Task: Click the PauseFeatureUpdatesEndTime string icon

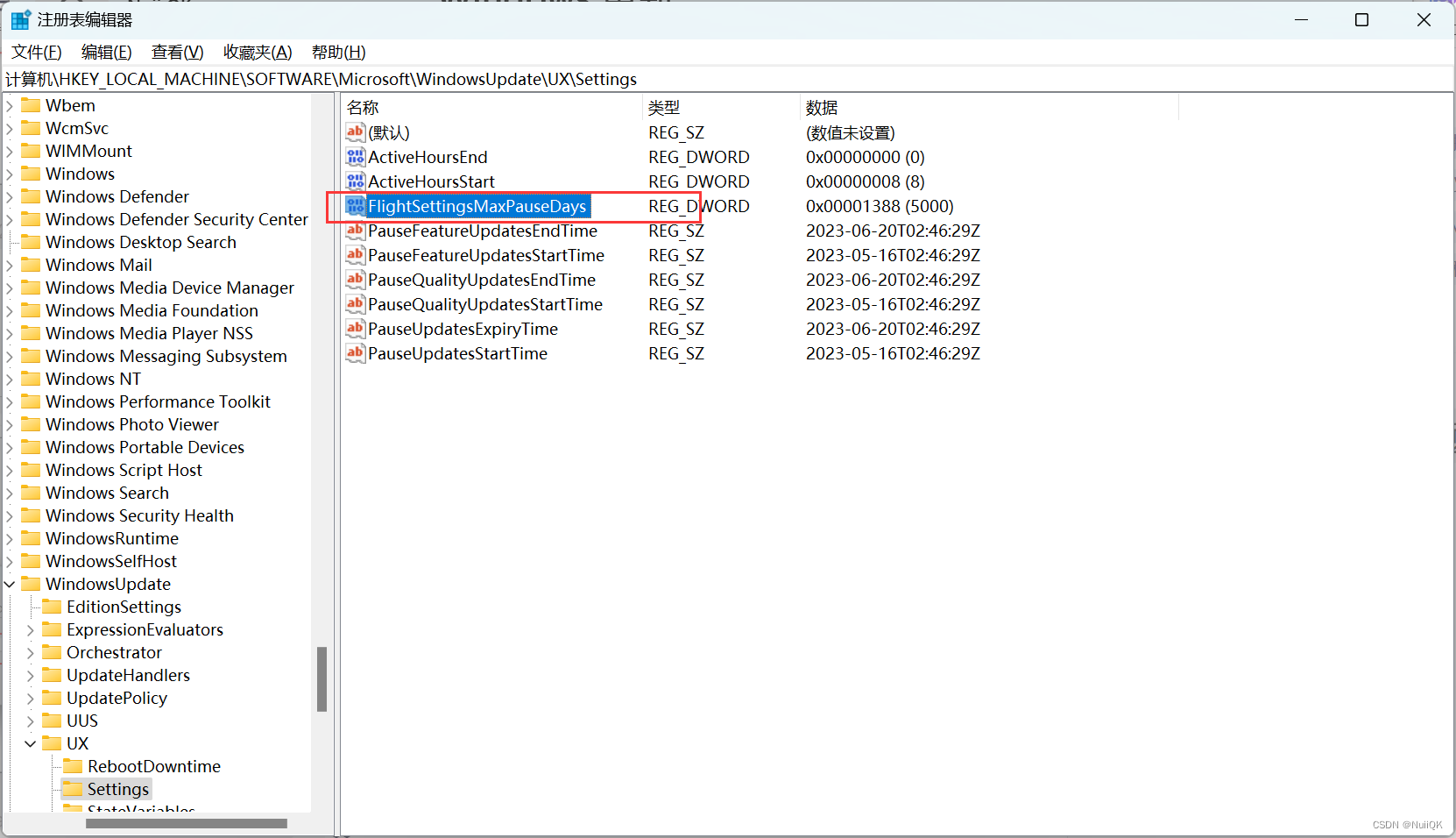Action: coord(355,231)
